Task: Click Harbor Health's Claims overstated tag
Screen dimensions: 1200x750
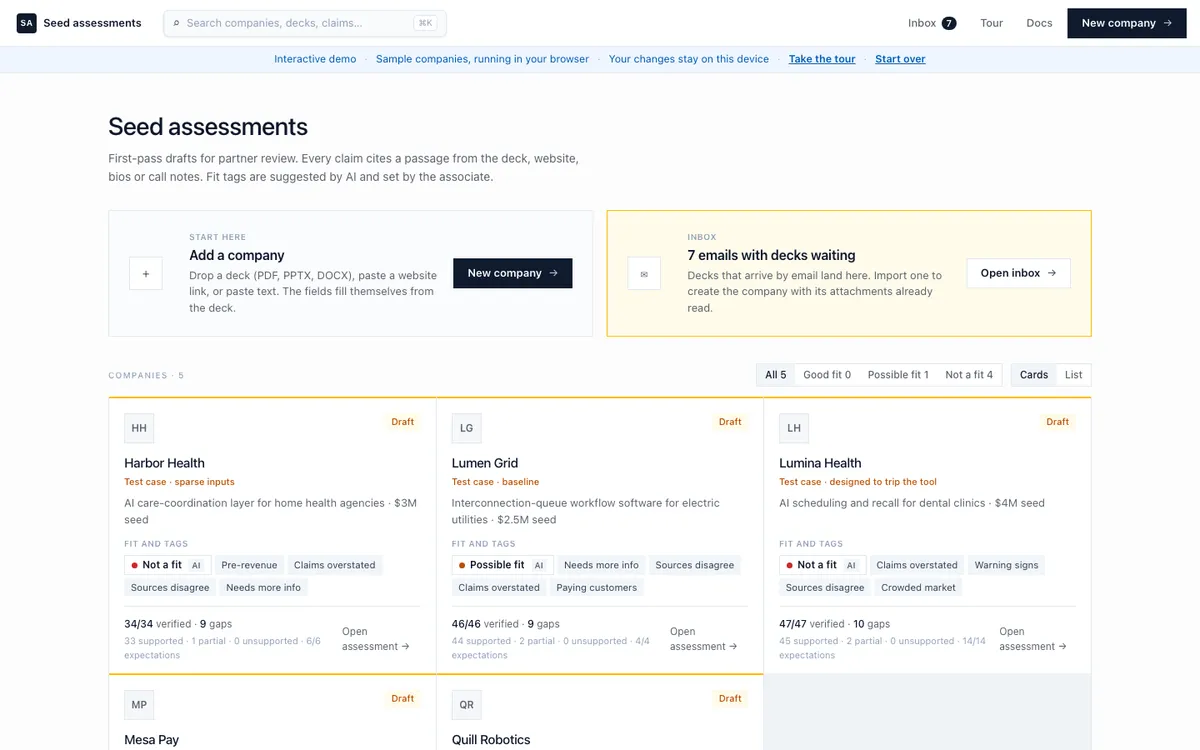Action: pos(335,565)
